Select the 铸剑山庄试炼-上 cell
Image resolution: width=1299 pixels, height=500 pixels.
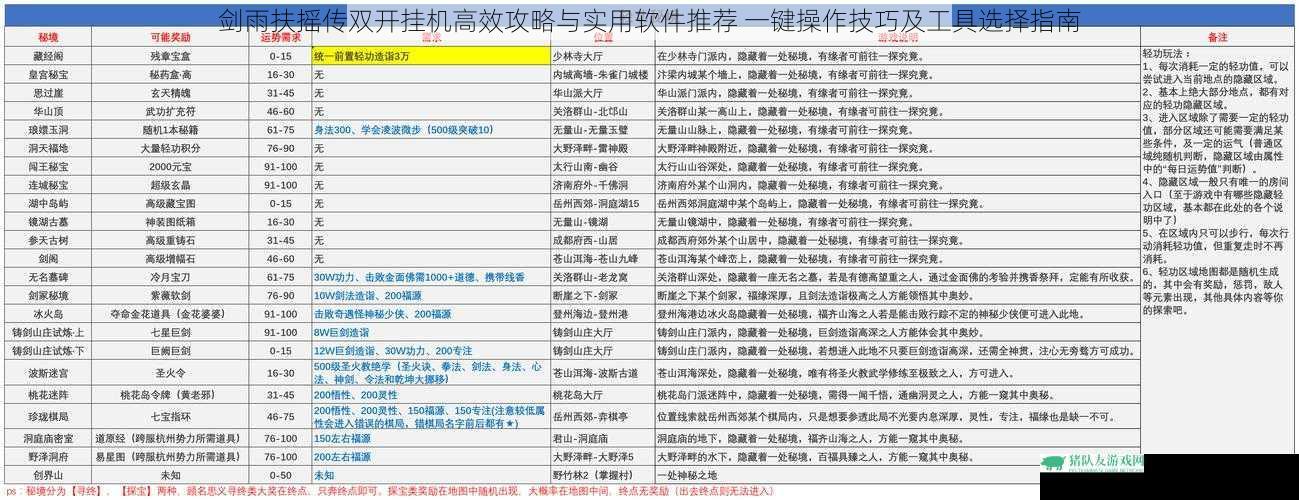click(48, 332)
